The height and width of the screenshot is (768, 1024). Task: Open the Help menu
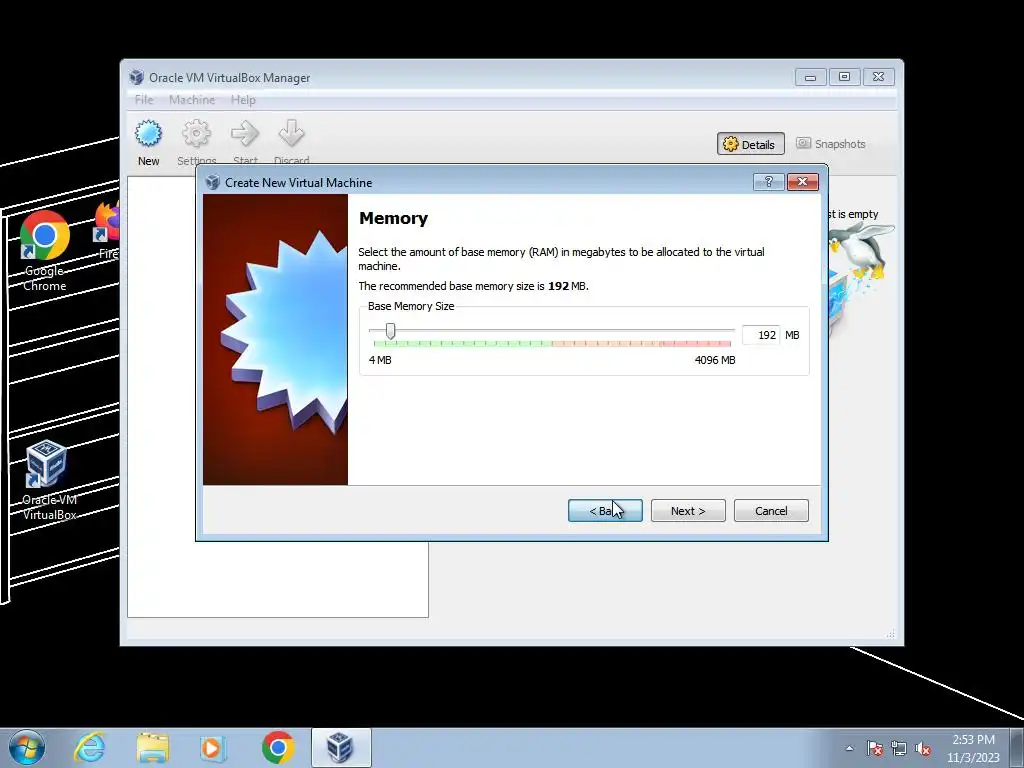point(243,100)
